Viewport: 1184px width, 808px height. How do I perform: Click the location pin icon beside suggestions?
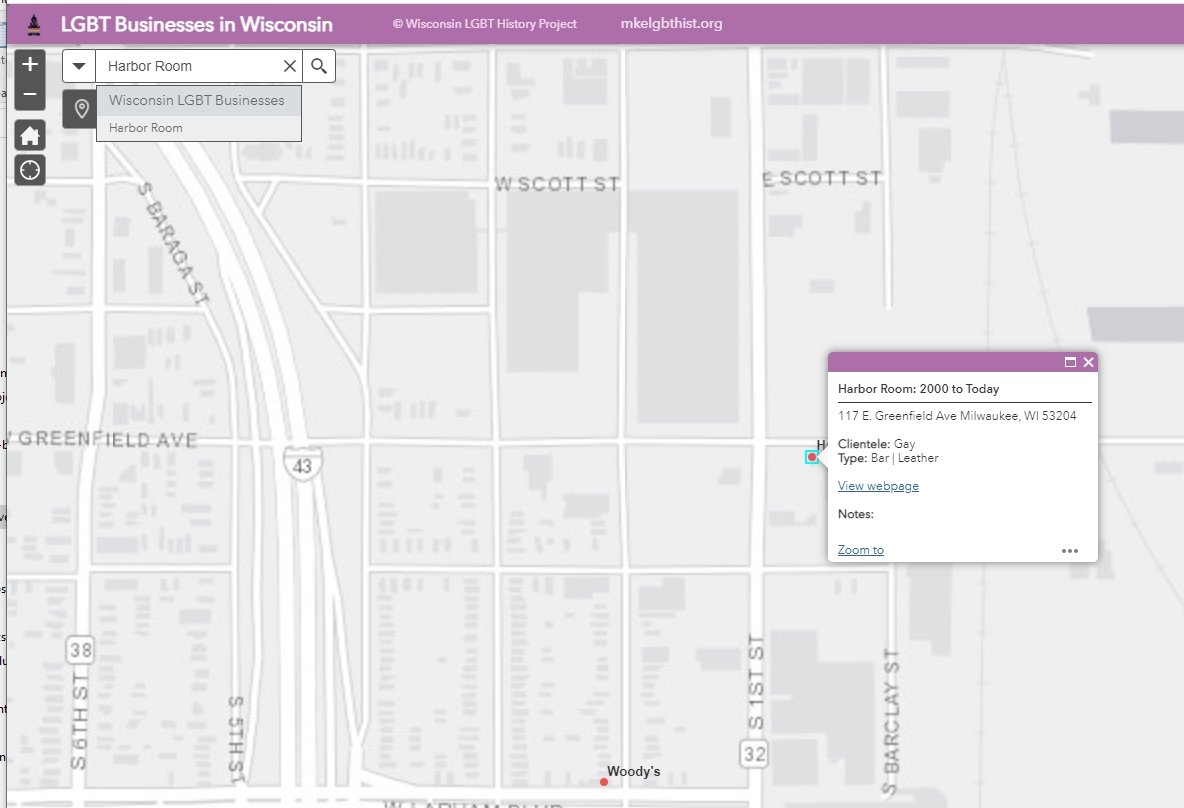[x=81, y=109]
